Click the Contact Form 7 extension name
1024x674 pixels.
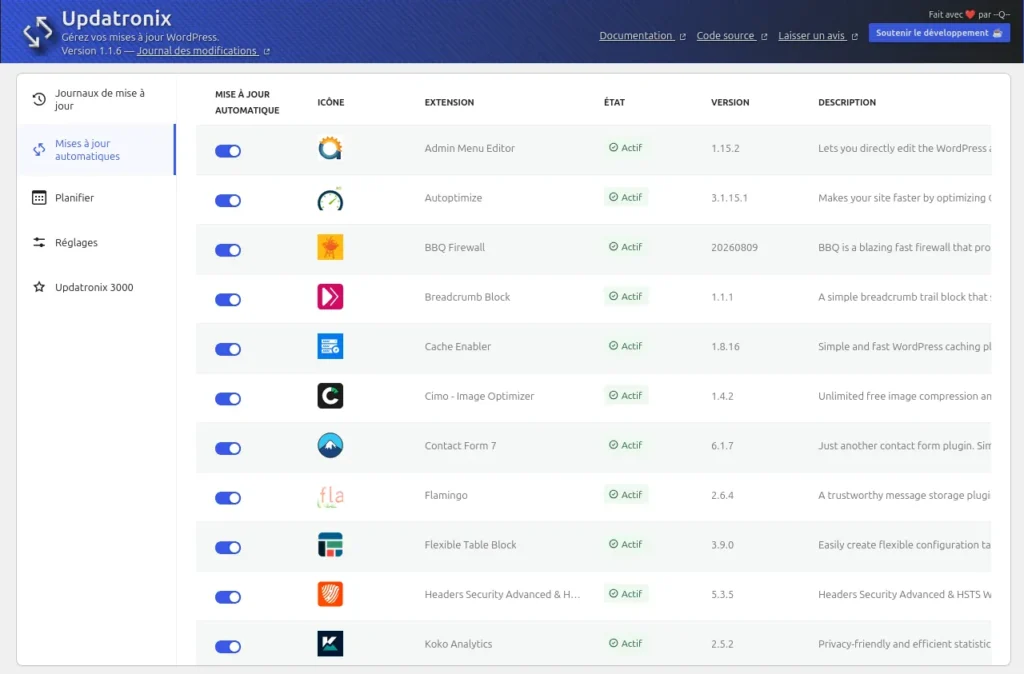[x=460, y=446]
